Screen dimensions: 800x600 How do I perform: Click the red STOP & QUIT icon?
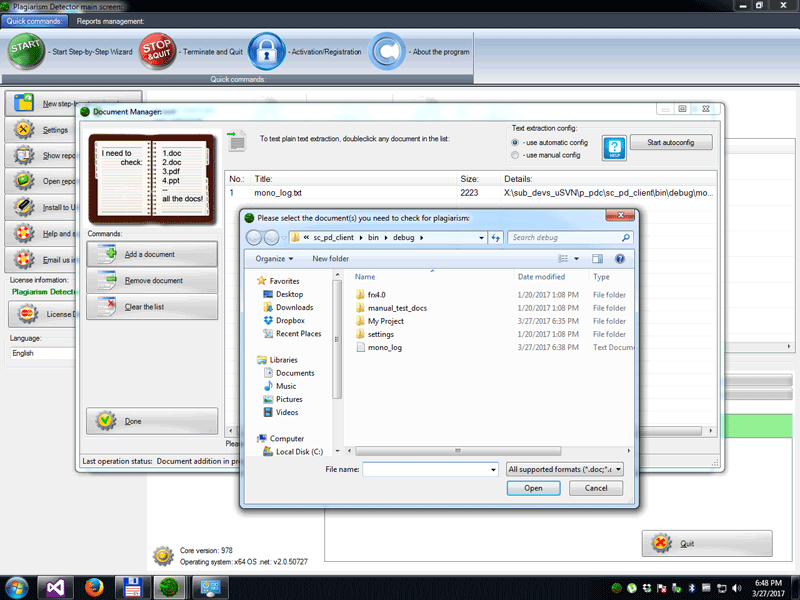(x=158, y=51)
